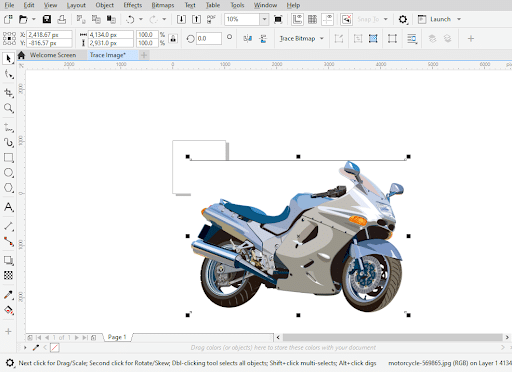Click the Import icon
This screenshot has height=372, width=512.
point(181,19)
